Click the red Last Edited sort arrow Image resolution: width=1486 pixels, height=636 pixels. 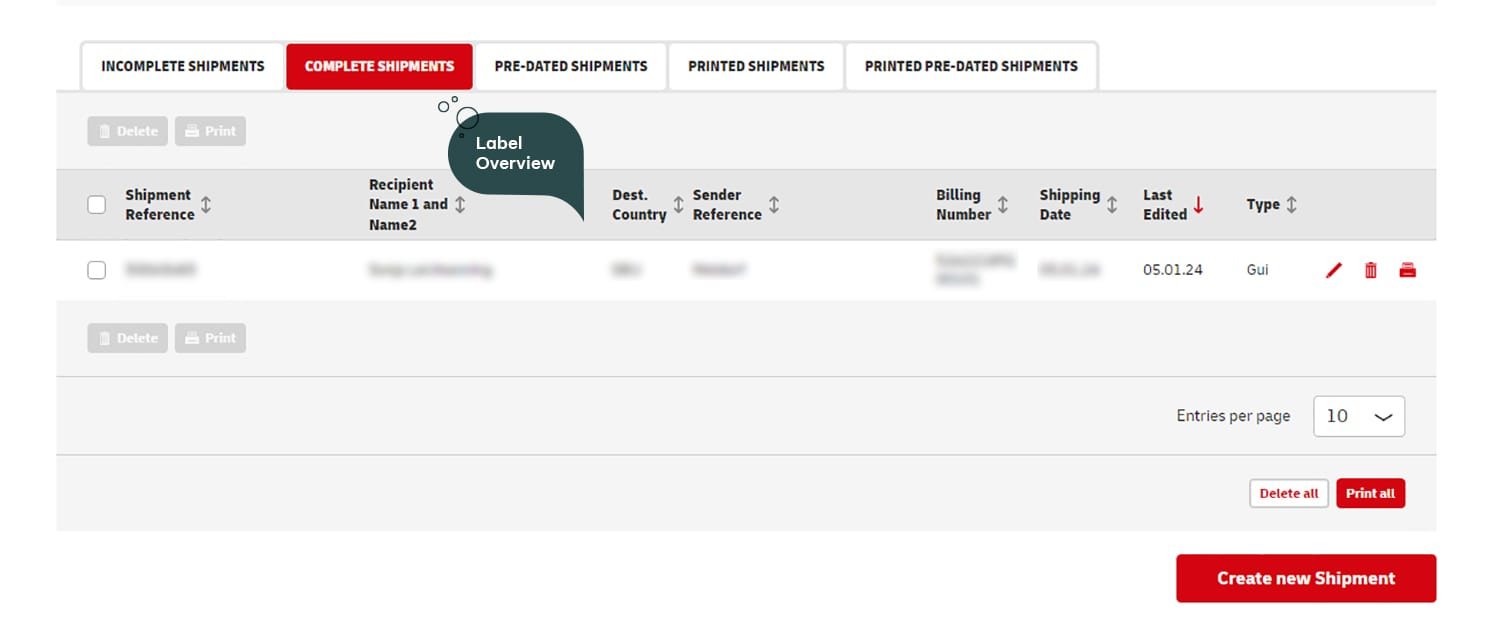[x=1198, y=205]
